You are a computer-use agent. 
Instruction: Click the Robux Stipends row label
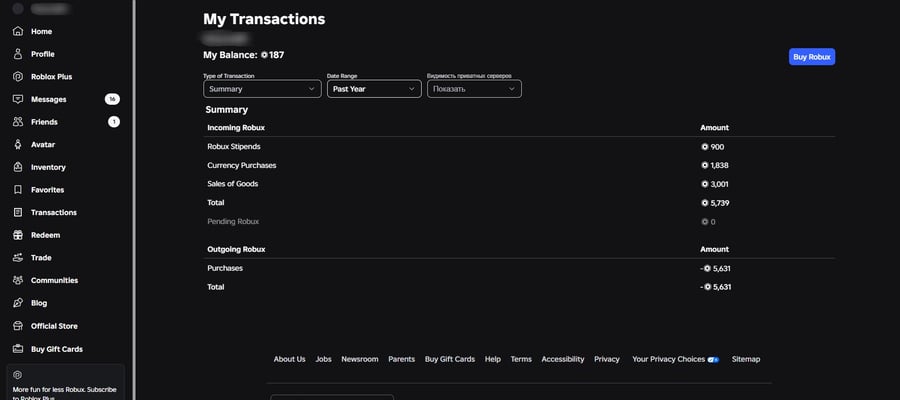(x=234, y=147)
